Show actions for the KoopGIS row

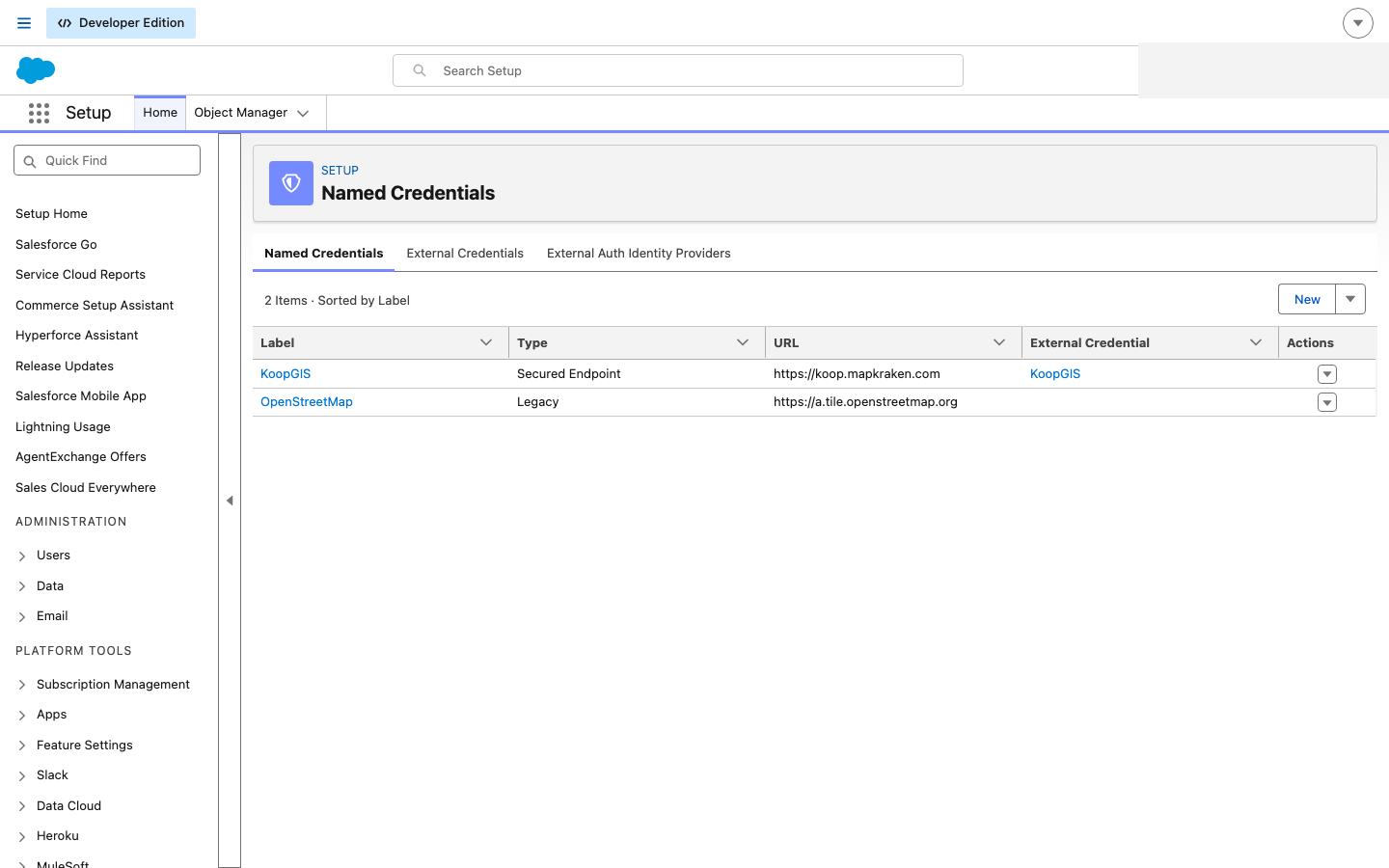1327,374
